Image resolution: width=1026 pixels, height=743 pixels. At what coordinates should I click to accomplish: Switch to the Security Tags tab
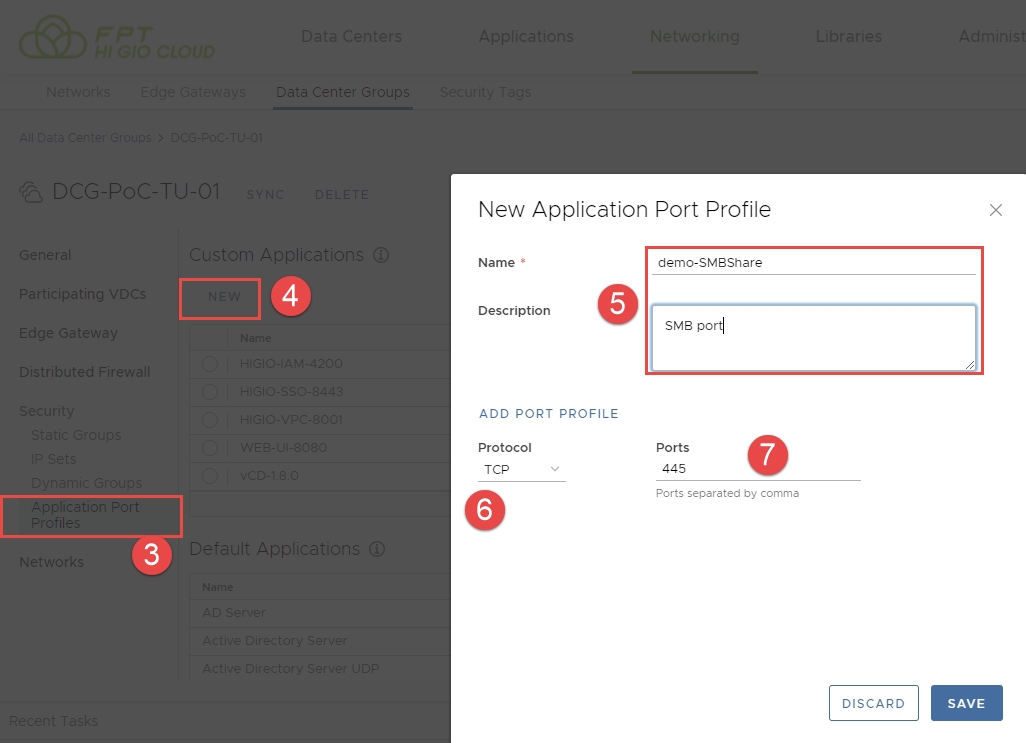(485, 92)
